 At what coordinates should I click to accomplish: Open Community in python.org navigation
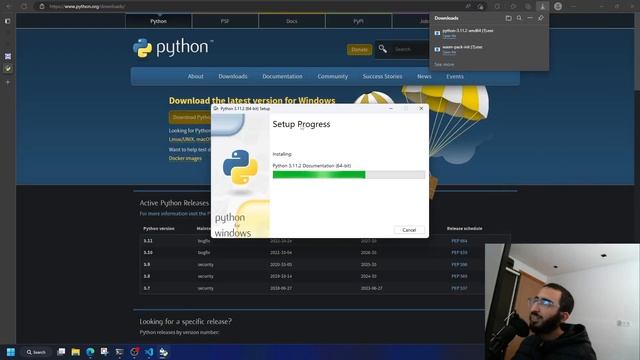[x=333, y=76]
